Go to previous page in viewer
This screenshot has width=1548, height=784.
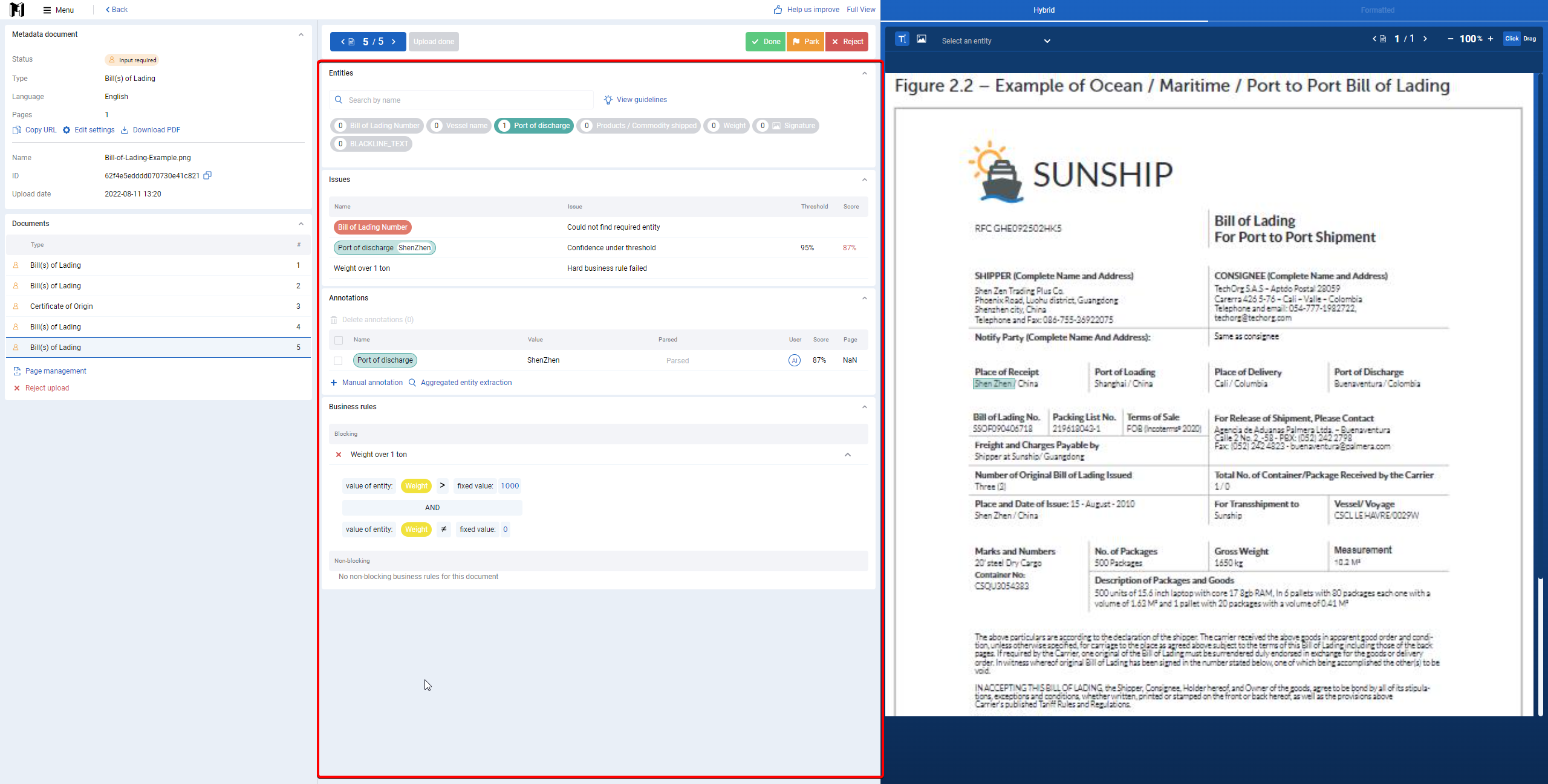[1374, 39]
